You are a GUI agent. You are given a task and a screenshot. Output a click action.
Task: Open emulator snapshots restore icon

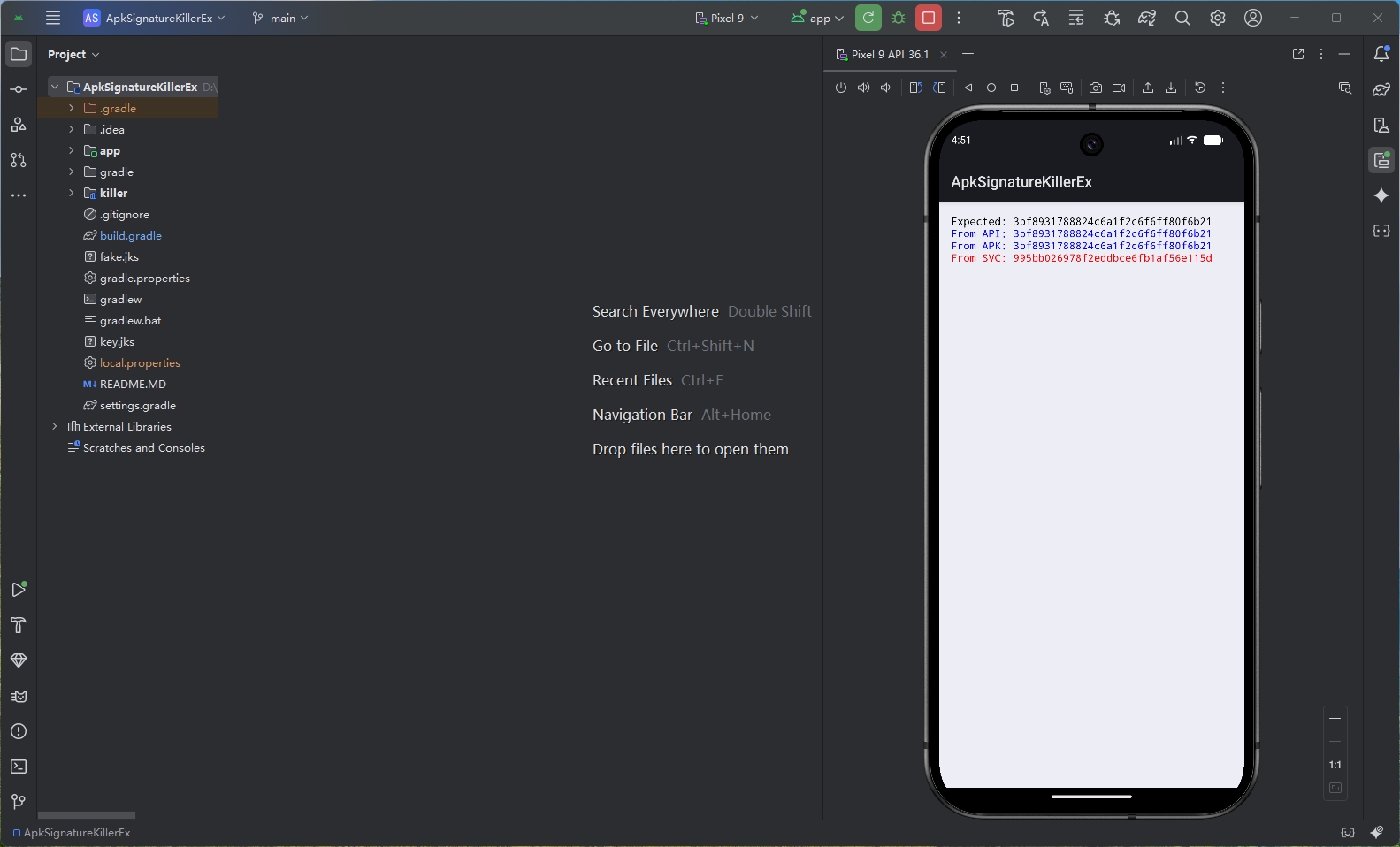pos(1200,88)
